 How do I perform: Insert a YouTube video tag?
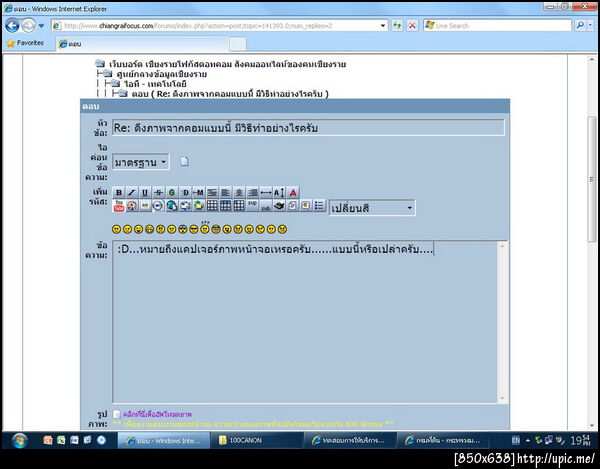119,206
